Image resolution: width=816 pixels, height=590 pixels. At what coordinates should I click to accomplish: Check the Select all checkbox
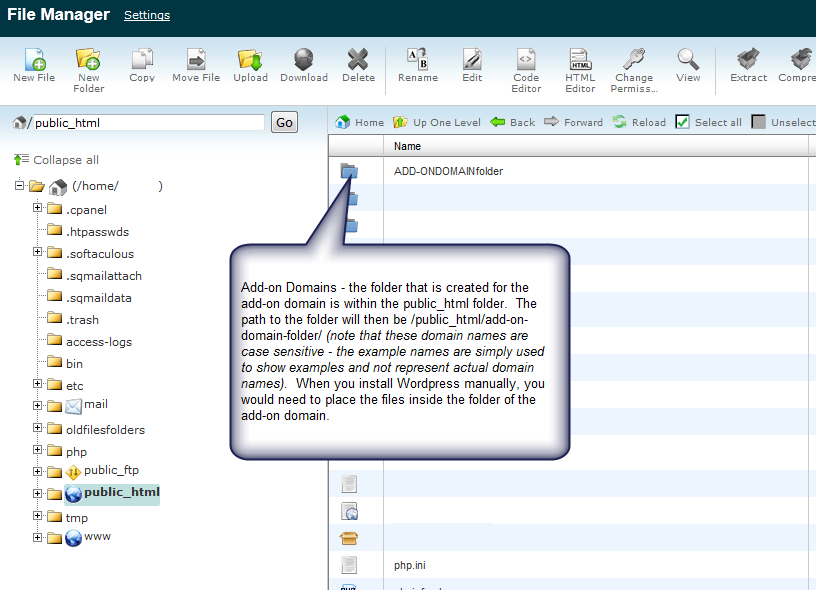pyautogui.click(x=683, y=122)
